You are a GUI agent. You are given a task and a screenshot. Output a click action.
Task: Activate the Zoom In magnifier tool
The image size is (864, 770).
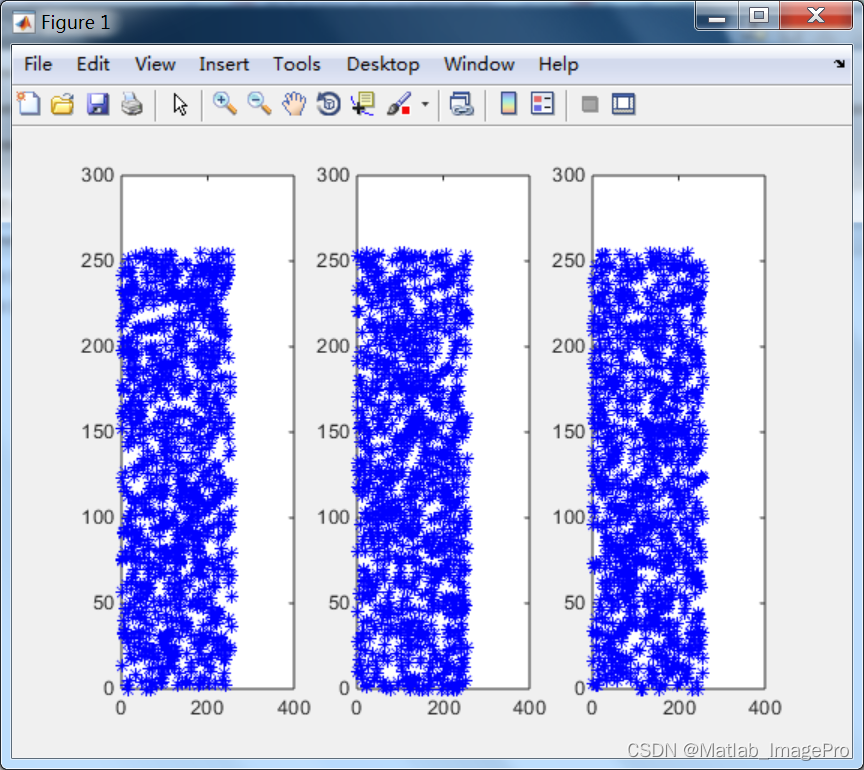coord(225,104)
